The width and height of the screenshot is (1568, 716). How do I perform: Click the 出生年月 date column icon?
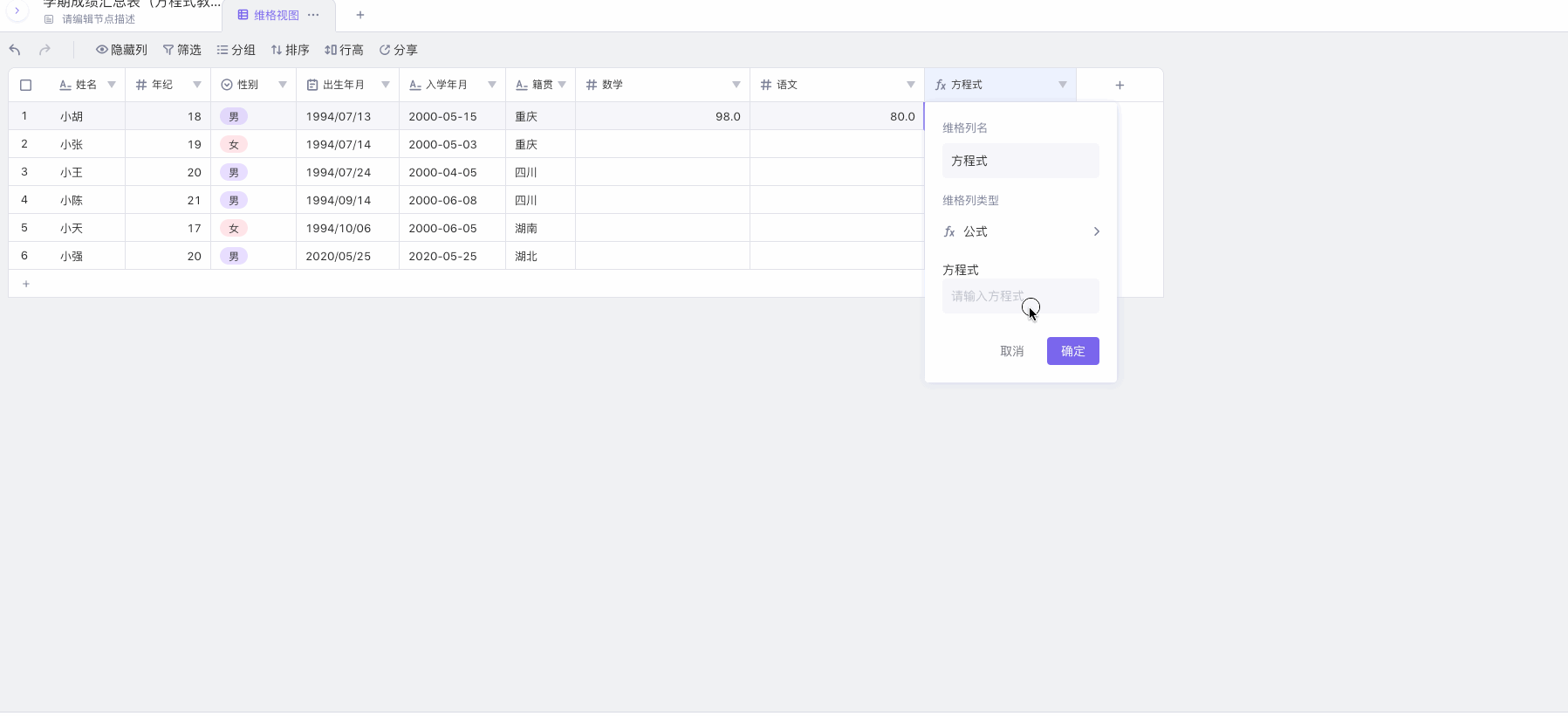click(312, 85)
